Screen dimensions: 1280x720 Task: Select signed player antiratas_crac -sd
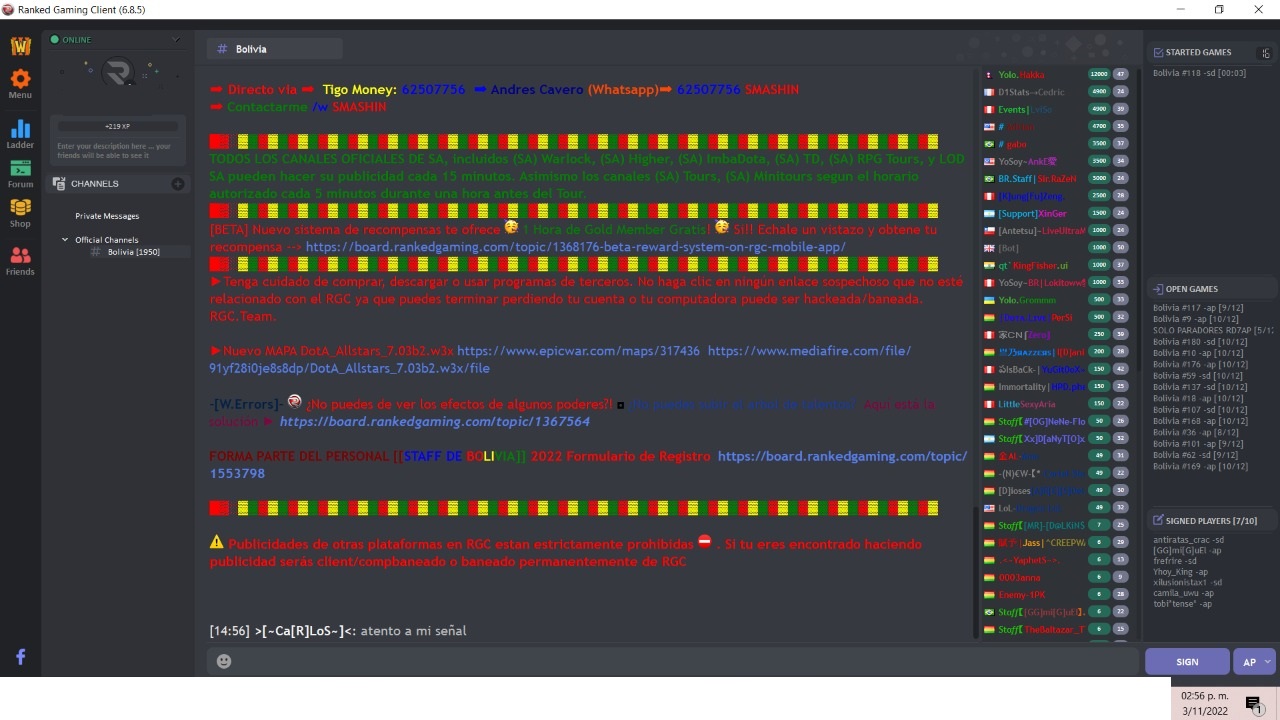click(x=1188, y=540)
